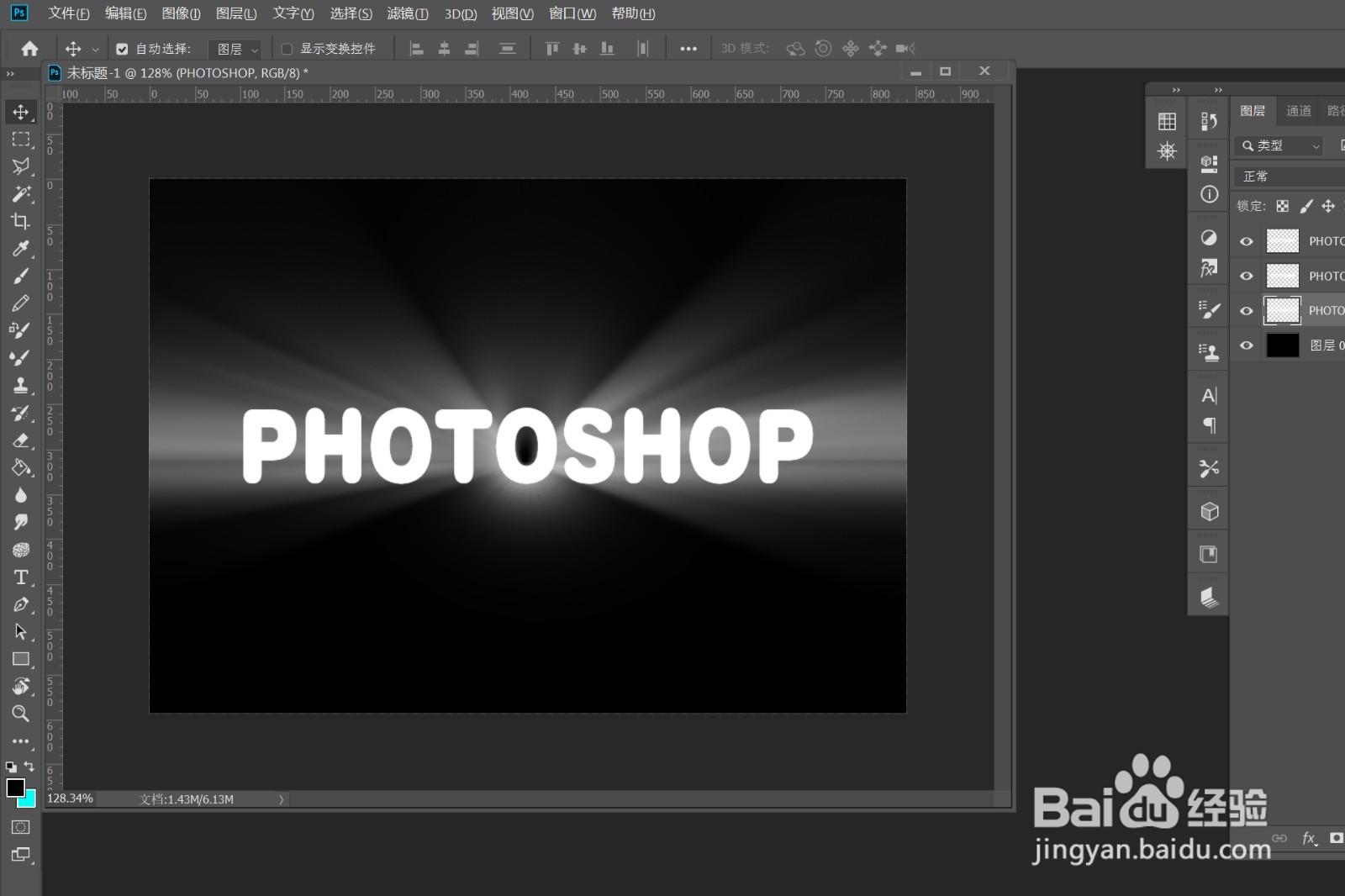Screen dimensions: 1345x896
Task: Open the 编辑(E) menu
Action: (125, 13)
